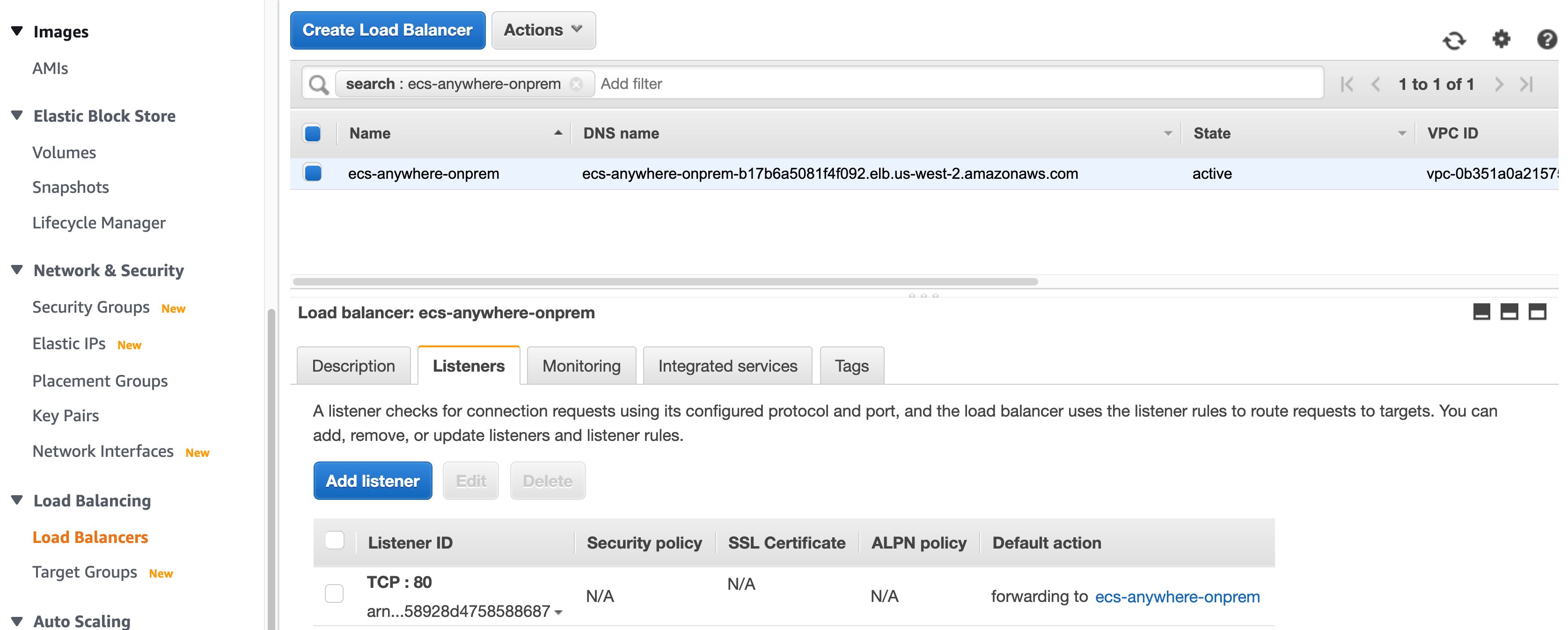Toggle the select-all load balancers checkbox

(x=313, y=133)
